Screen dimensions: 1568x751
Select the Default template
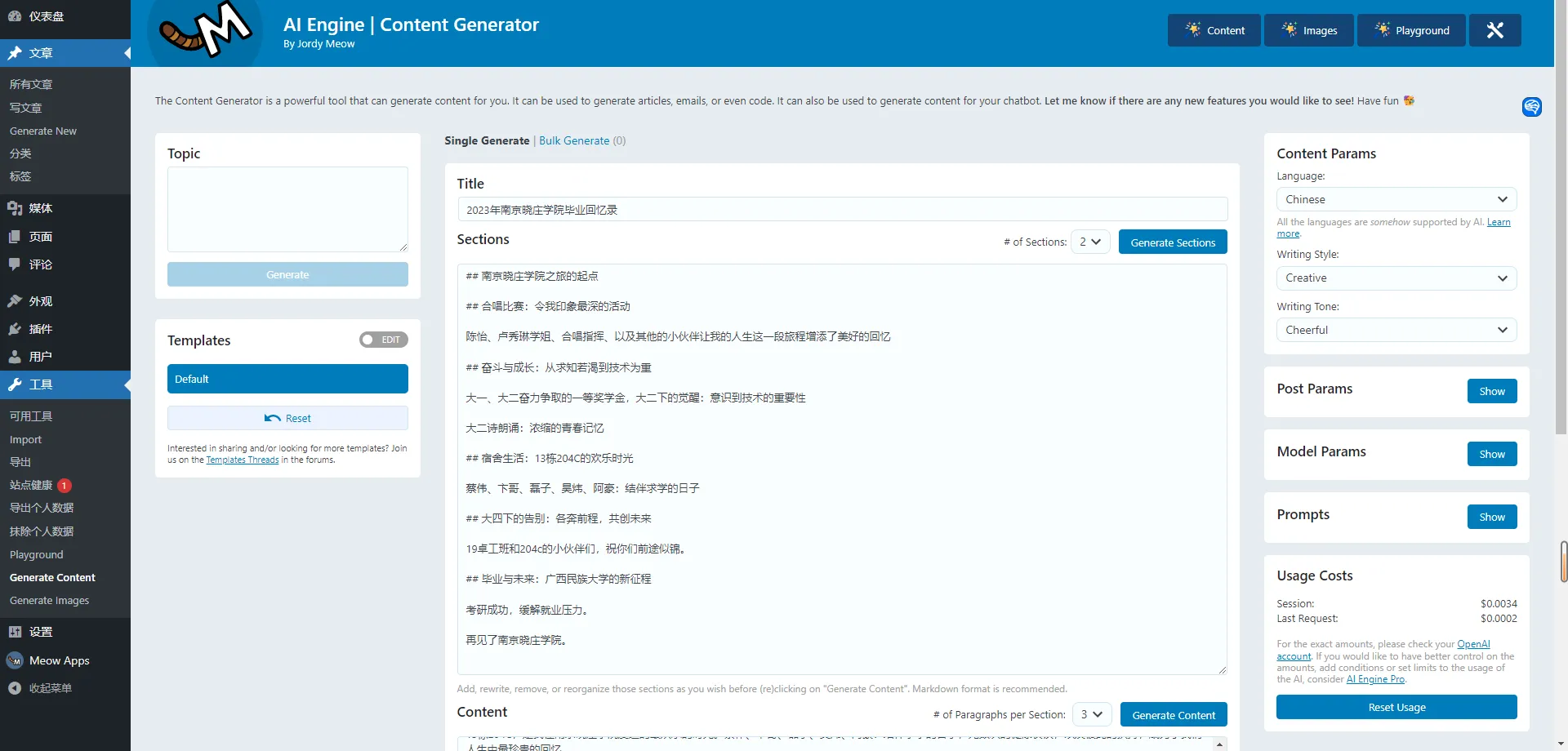tap(287, 379)
